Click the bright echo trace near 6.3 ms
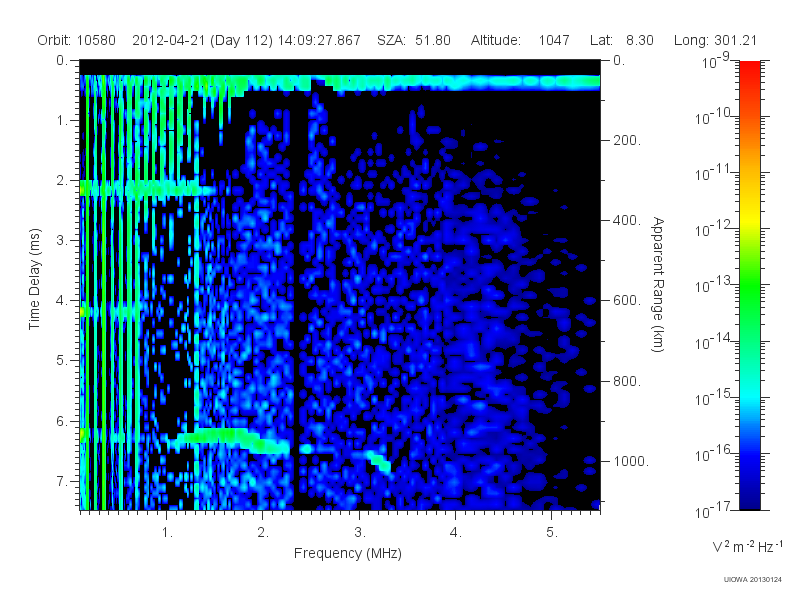The height and width of the screenshot is (600, 800). [230, 440]
